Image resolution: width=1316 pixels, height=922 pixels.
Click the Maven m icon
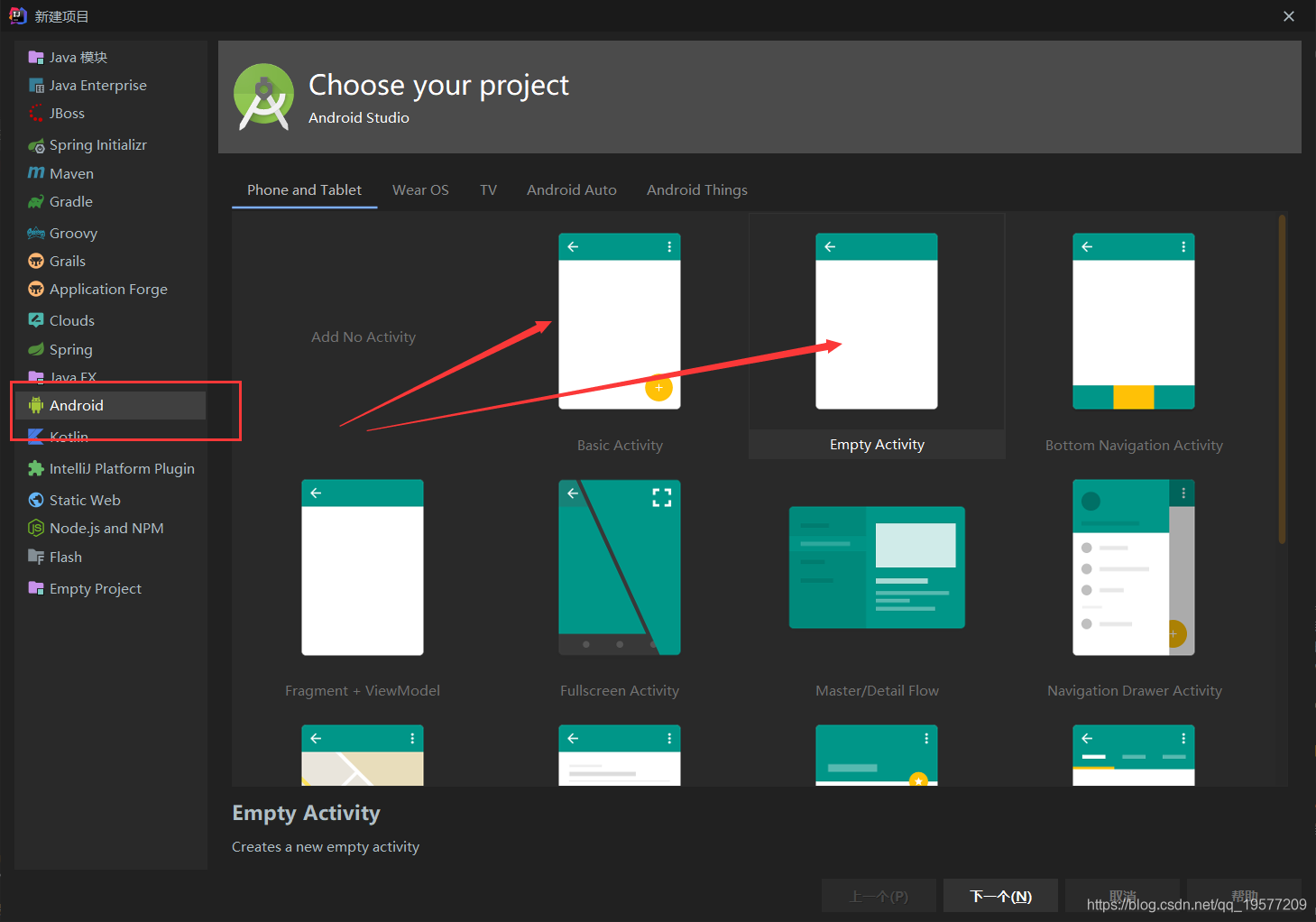click(x=36, y=173)
